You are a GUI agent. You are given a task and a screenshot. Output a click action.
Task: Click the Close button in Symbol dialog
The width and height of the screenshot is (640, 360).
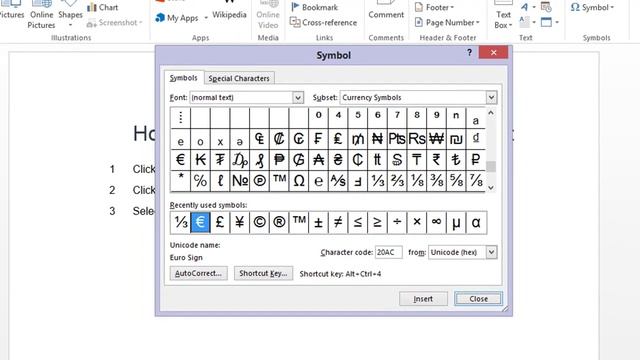point(478,299)
